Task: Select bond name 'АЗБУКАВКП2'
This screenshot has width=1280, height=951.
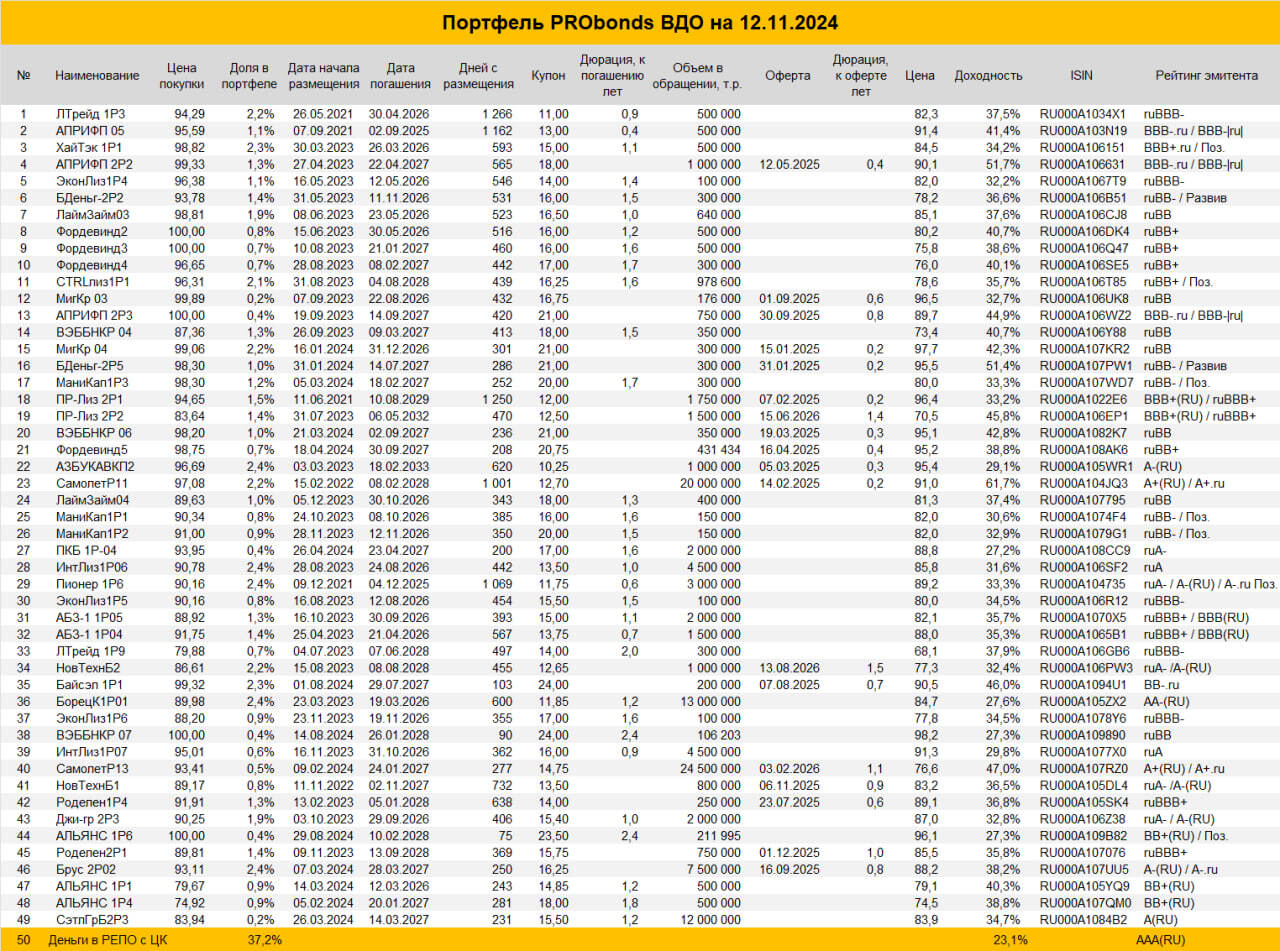Action: tap(95, 466)
